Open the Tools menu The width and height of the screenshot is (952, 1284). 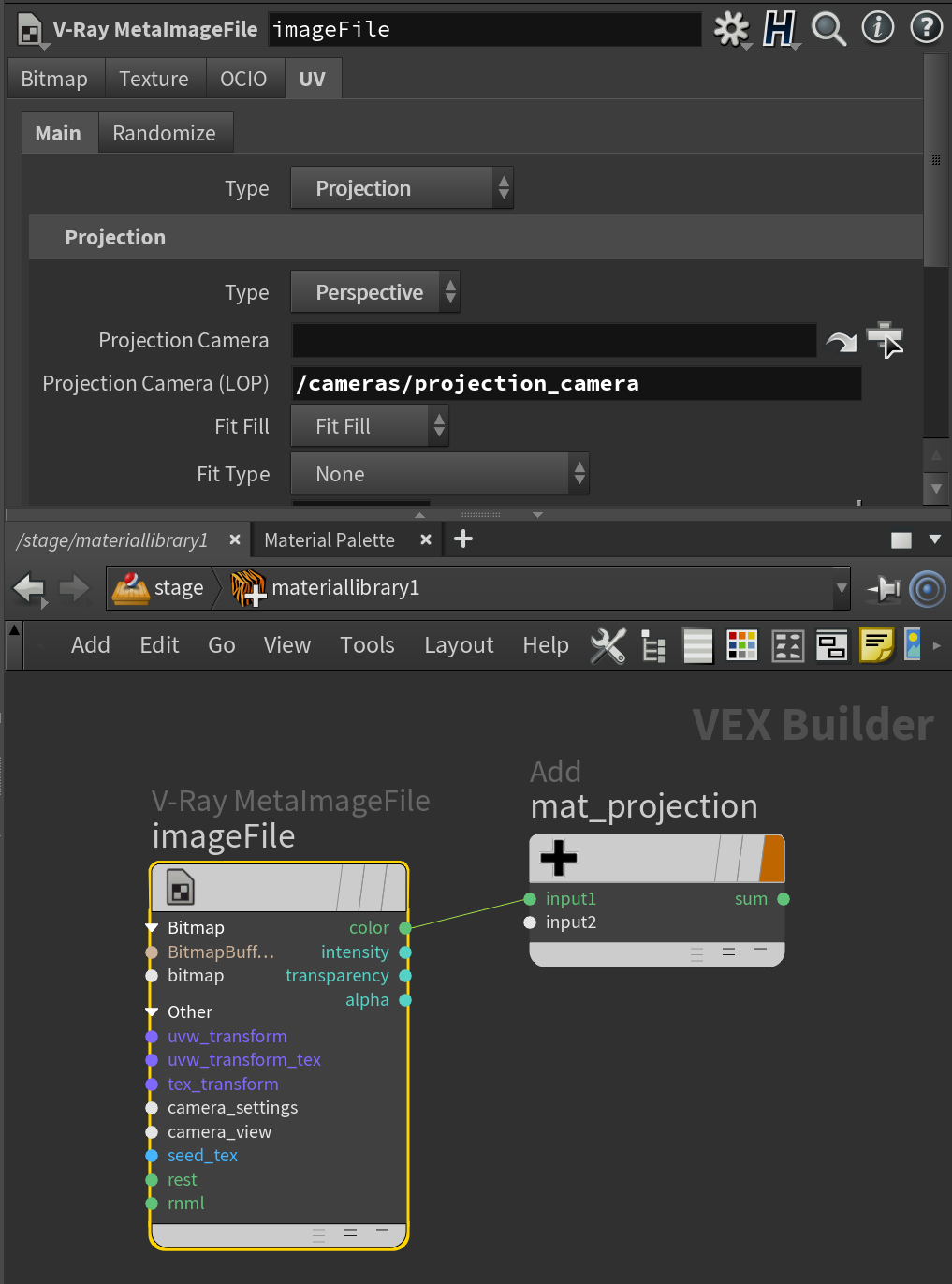tap(368, 645)
